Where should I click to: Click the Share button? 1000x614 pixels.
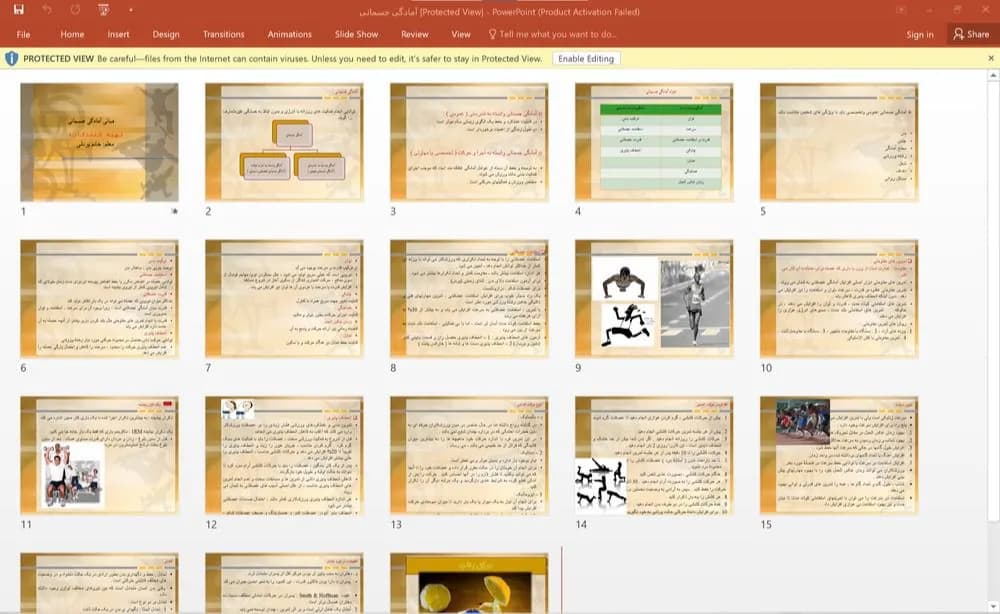point(971,34)
